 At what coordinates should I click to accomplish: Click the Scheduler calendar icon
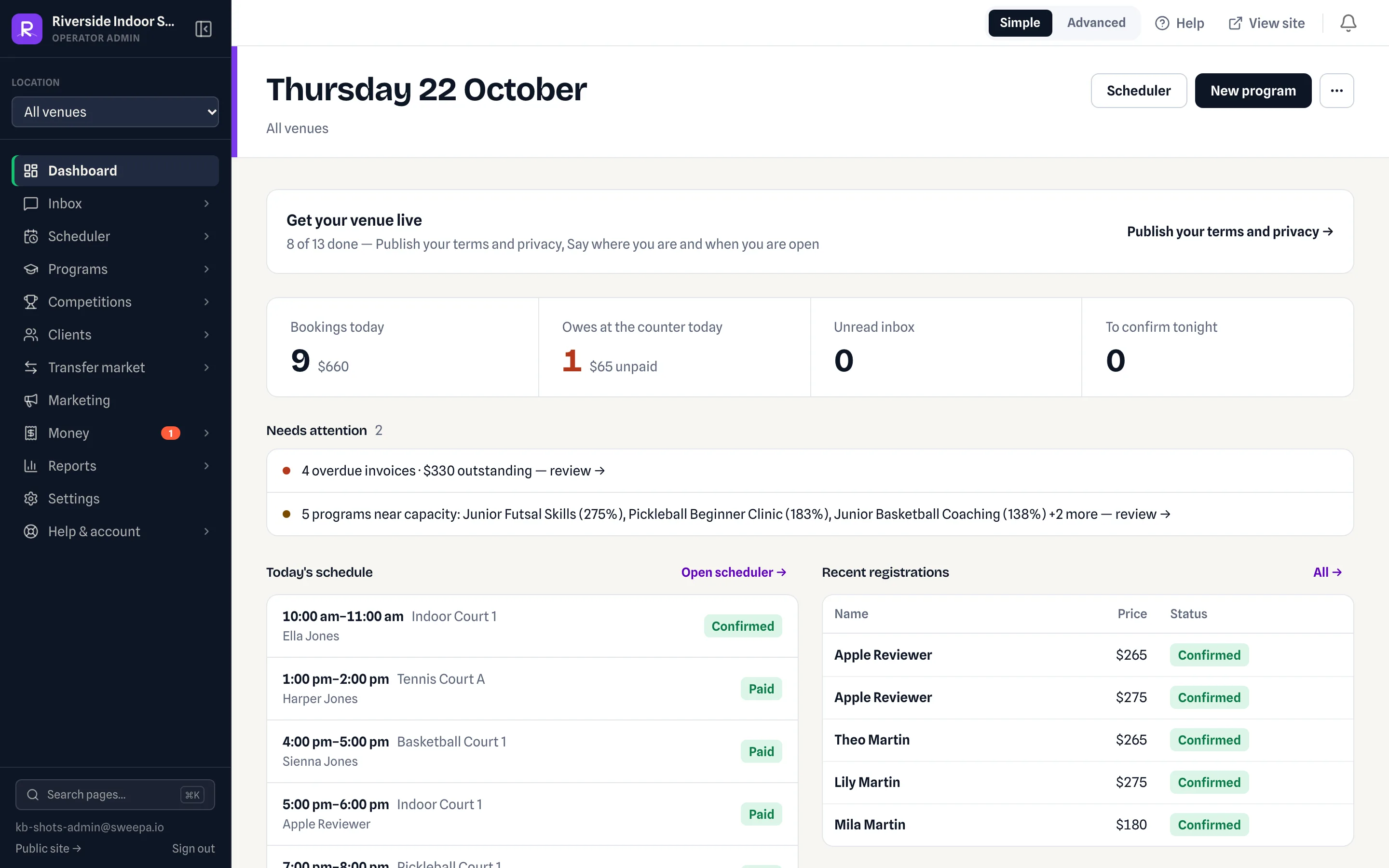tap(31, 236)
